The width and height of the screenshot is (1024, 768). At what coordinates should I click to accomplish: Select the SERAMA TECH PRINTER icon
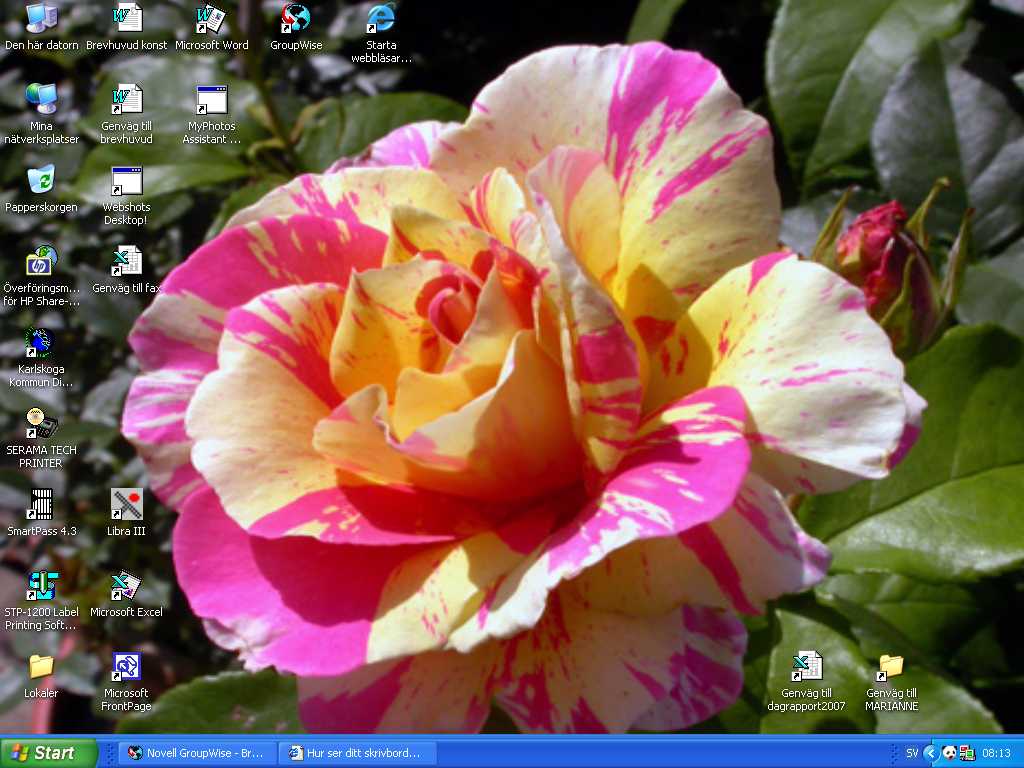[41, 424]
